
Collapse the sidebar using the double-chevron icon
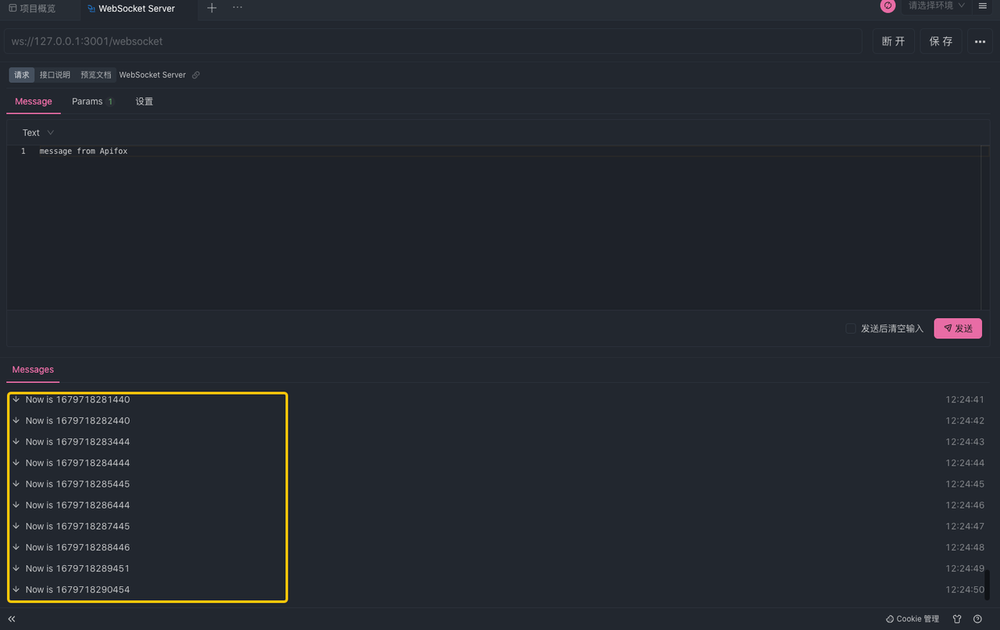tap(11, 618)
